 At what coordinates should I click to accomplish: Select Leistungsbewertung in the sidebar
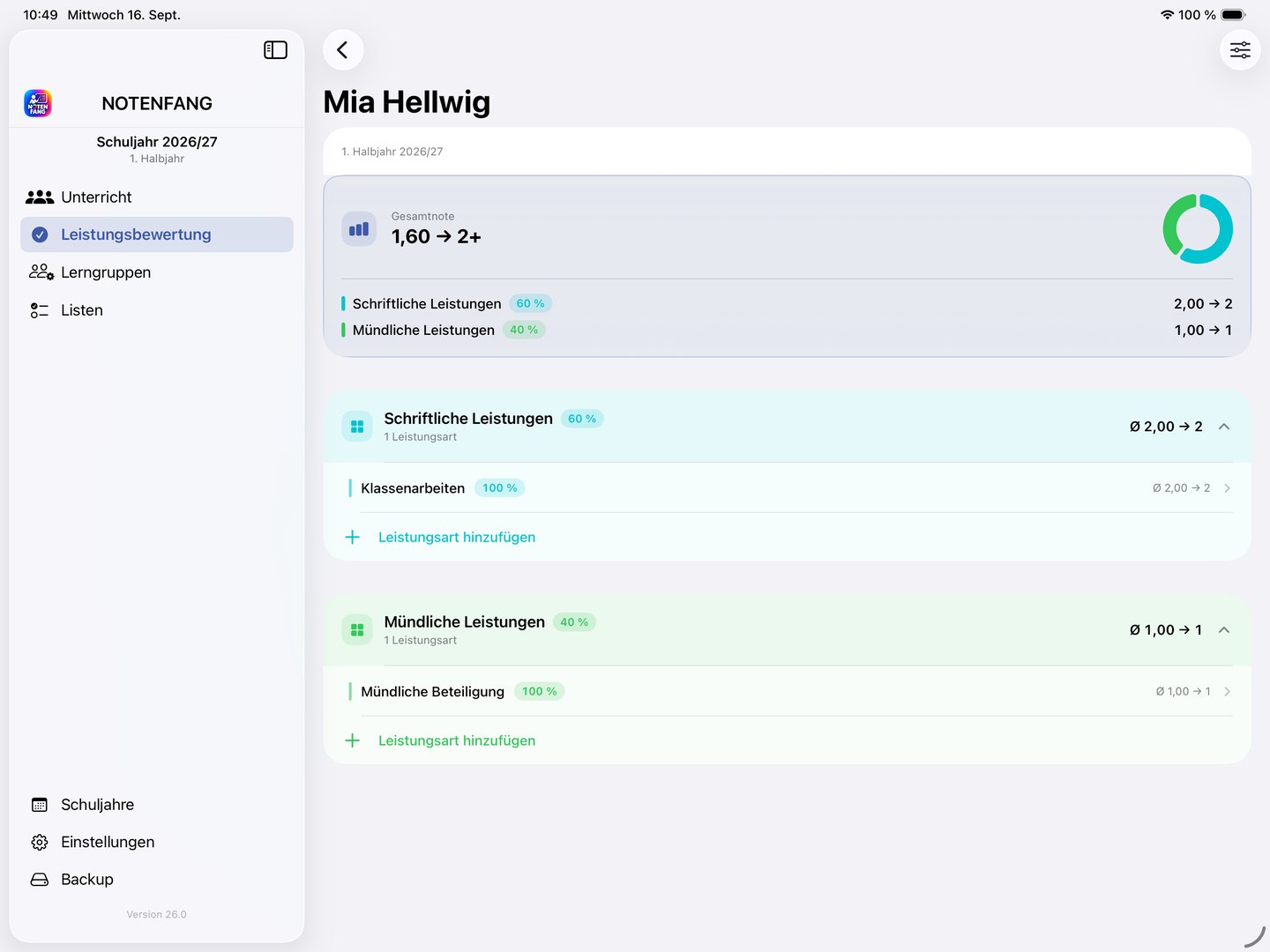pyautogui.click(x=157, y=234)
